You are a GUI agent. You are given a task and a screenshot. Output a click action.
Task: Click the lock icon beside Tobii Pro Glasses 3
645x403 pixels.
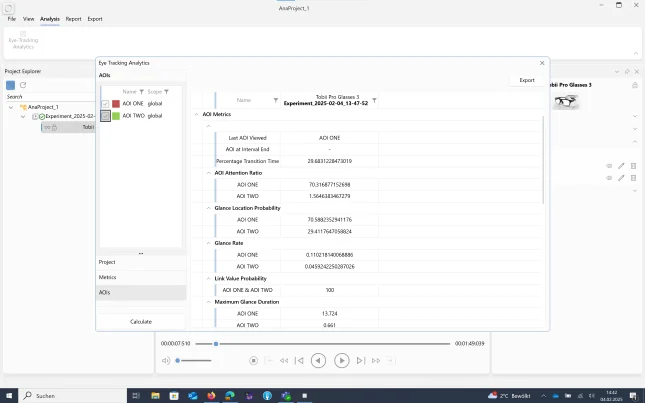[635, 85]
